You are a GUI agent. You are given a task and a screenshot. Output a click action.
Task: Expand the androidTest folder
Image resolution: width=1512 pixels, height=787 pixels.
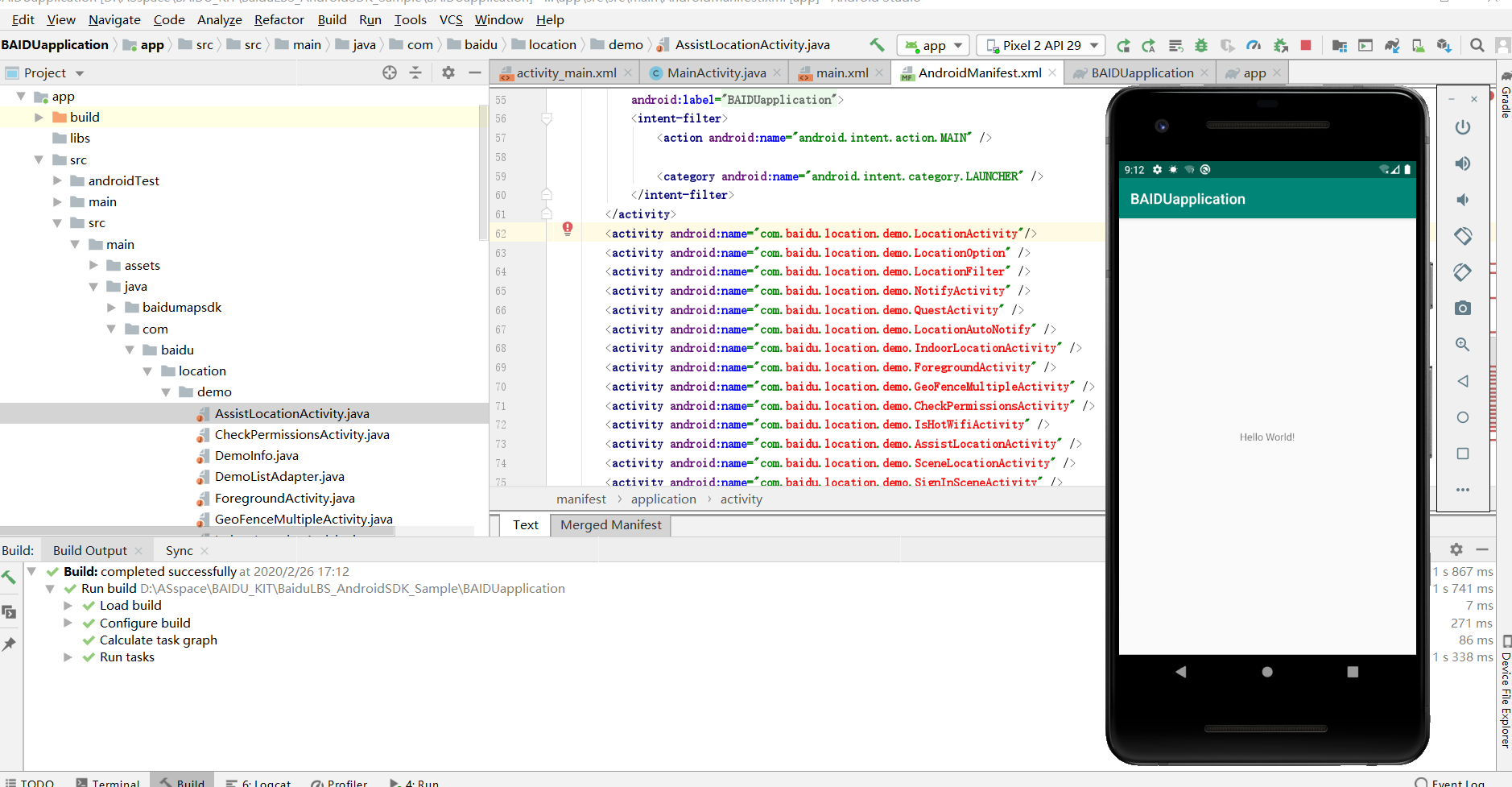(57, 181)
